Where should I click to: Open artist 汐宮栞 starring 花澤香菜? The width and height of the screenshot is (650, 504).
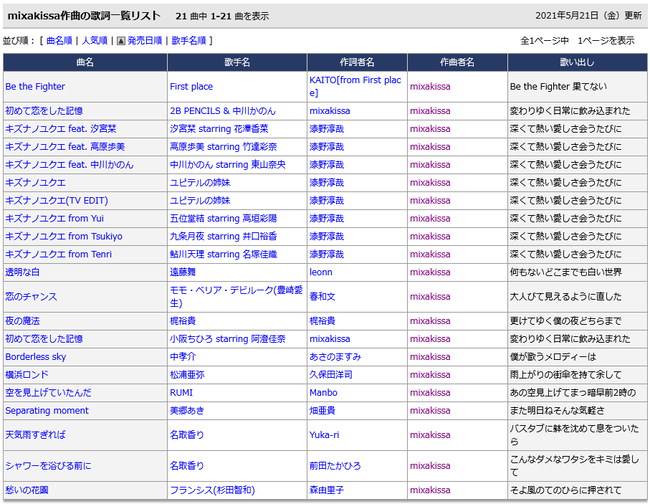coord(219,129)
